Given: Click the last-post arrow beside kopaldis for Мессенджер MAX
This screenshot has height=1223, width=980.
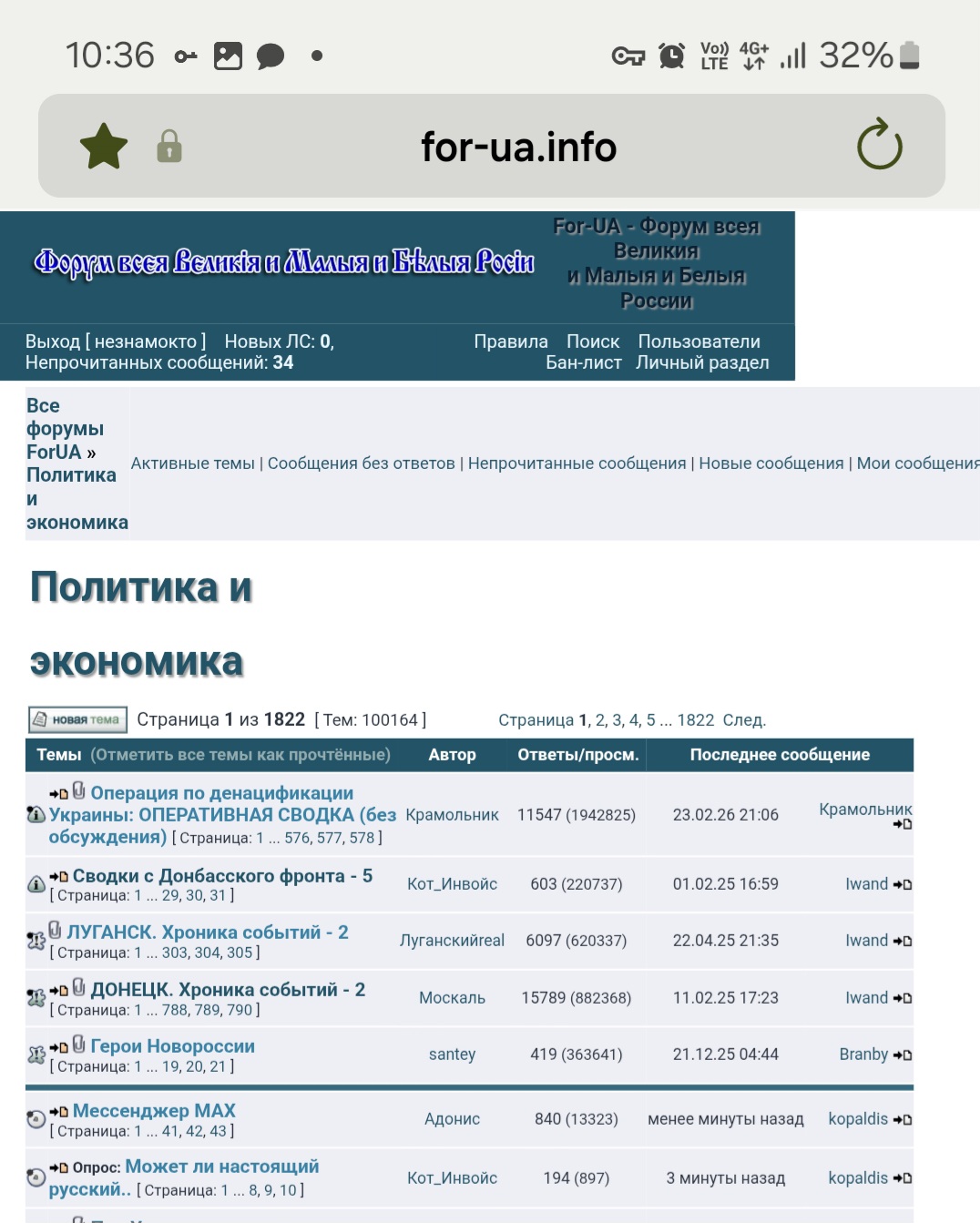Looking at the screenshot, I should (x=901, y=1119).
